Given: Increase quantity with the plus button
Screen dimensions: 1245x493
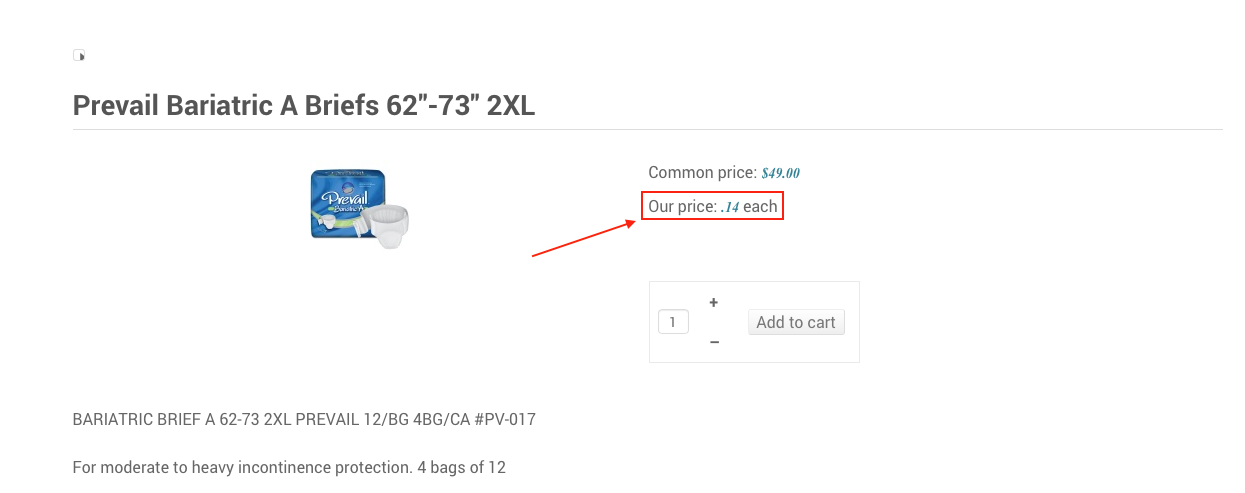Looking at the screenshot, I should pos(714,302).
